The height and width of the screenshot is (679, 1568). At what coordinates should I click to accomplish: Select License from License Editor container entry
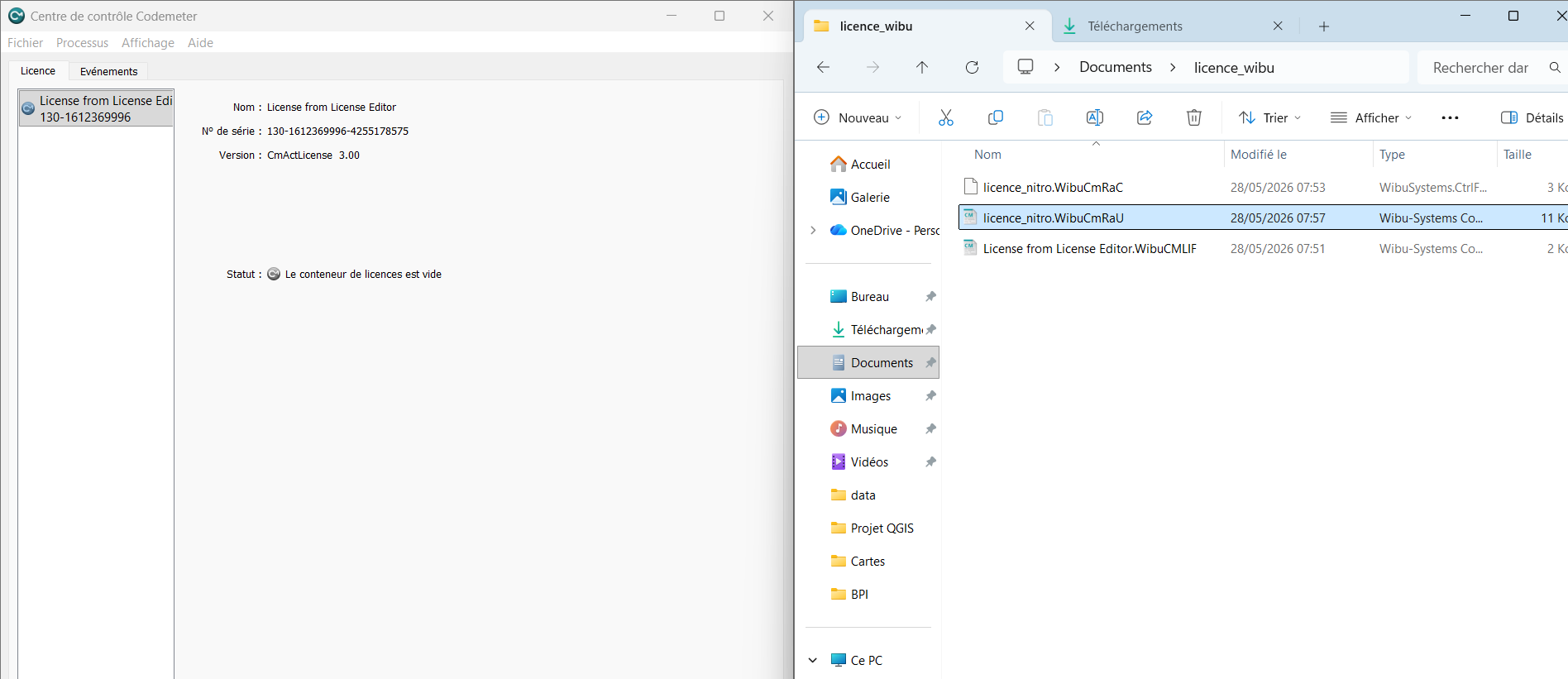(96, 108)
